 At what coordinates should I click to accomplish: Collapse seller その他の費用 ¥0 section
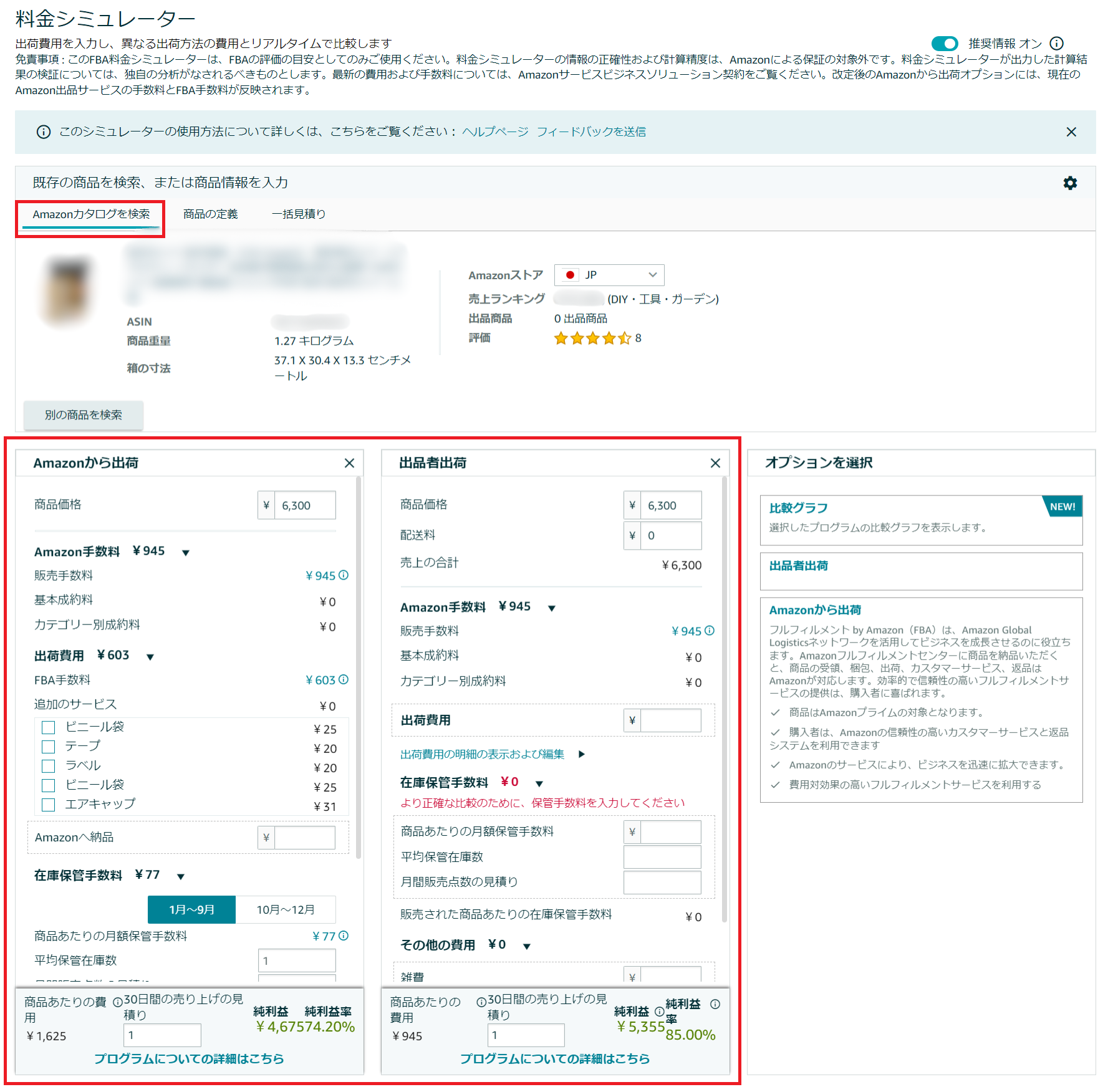(526, 946)
